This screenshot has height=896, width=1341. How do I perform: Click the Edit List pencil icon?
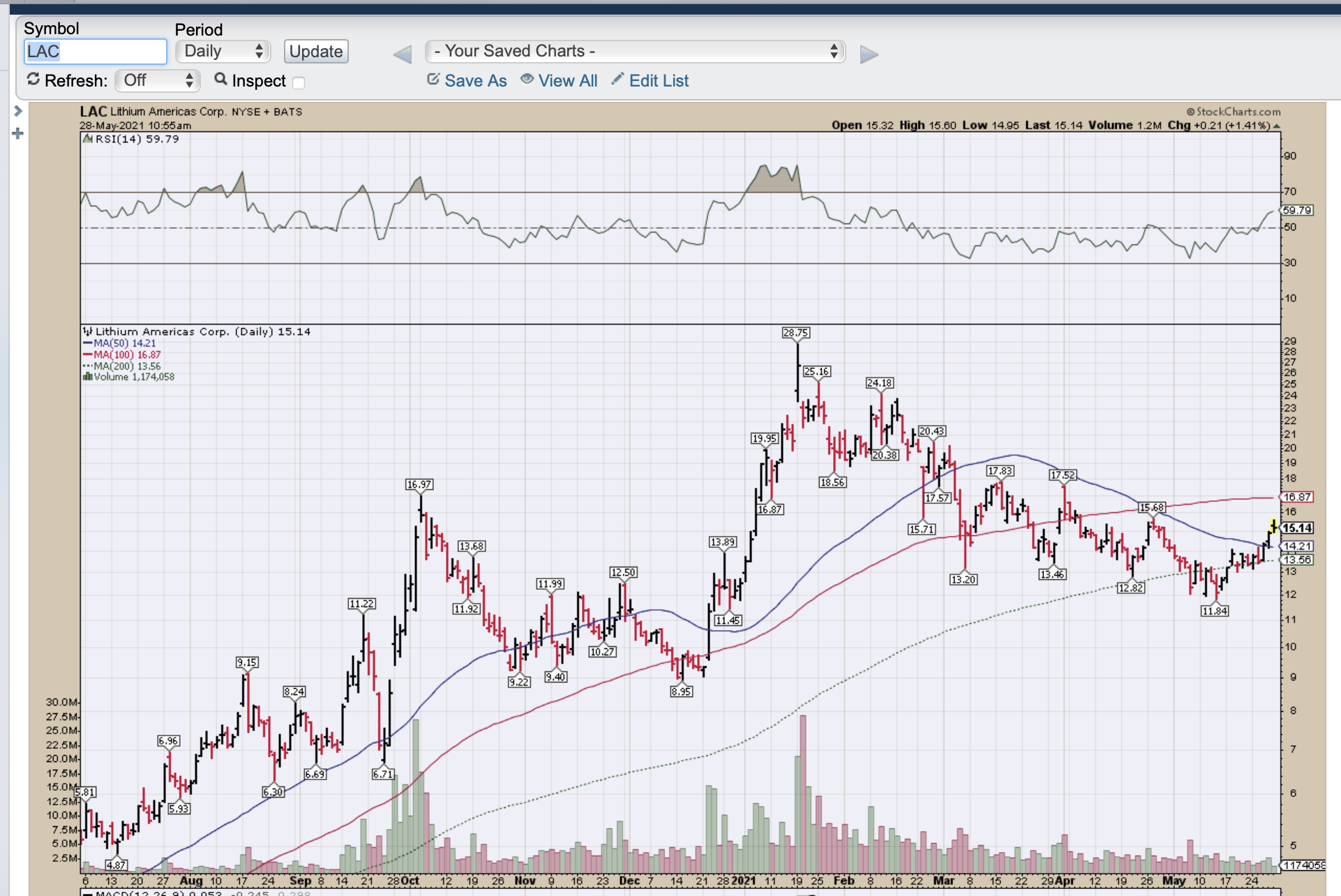pos(617,79)
